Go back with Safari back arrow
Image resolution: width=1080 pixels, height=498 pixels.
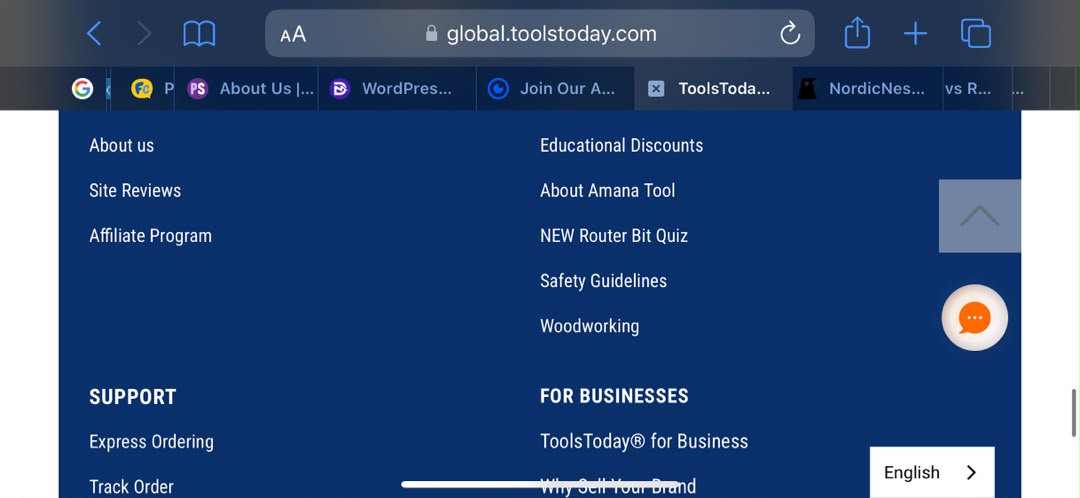[94, 33]
